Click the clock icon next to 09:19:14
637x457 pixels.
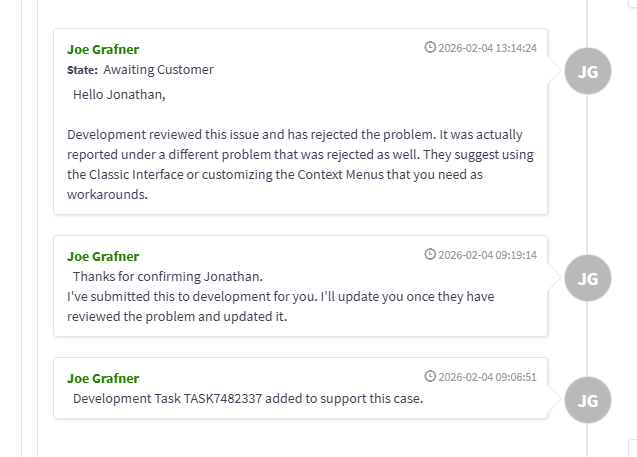(x=430, y=255)
